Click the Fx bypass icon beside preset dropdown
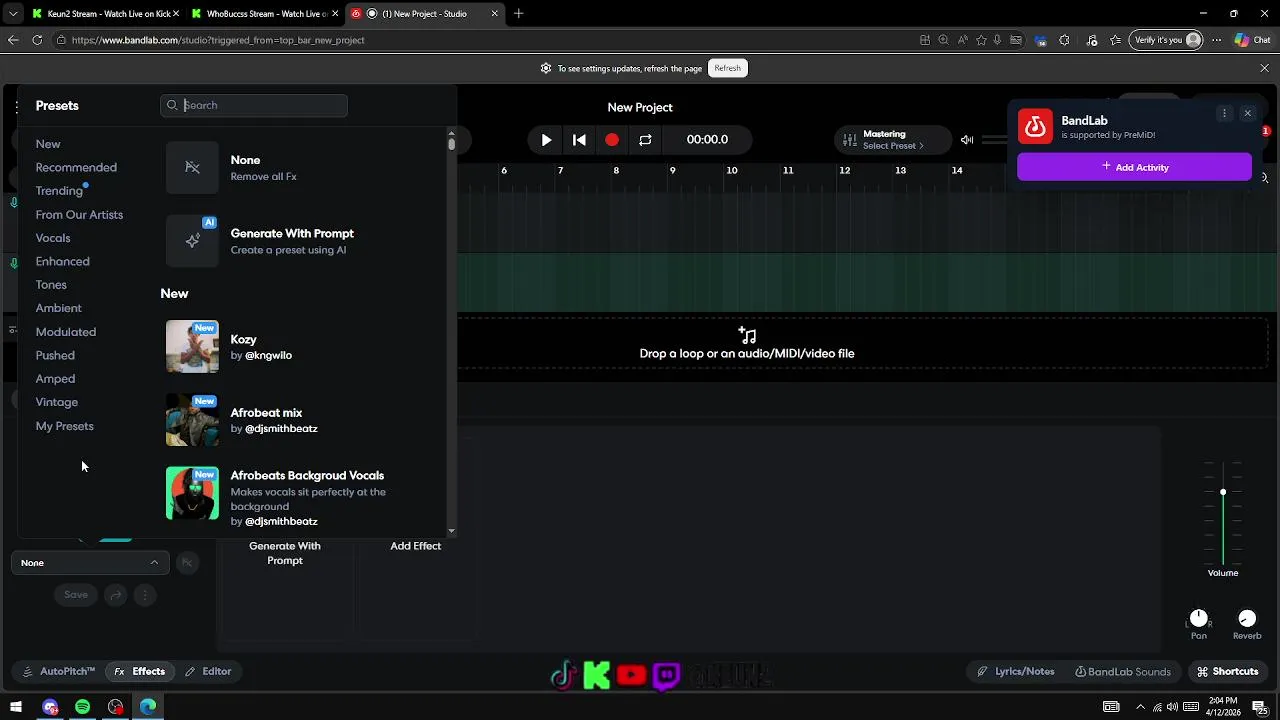Viewport: 1280px width, 720px height. click(186, 563)
